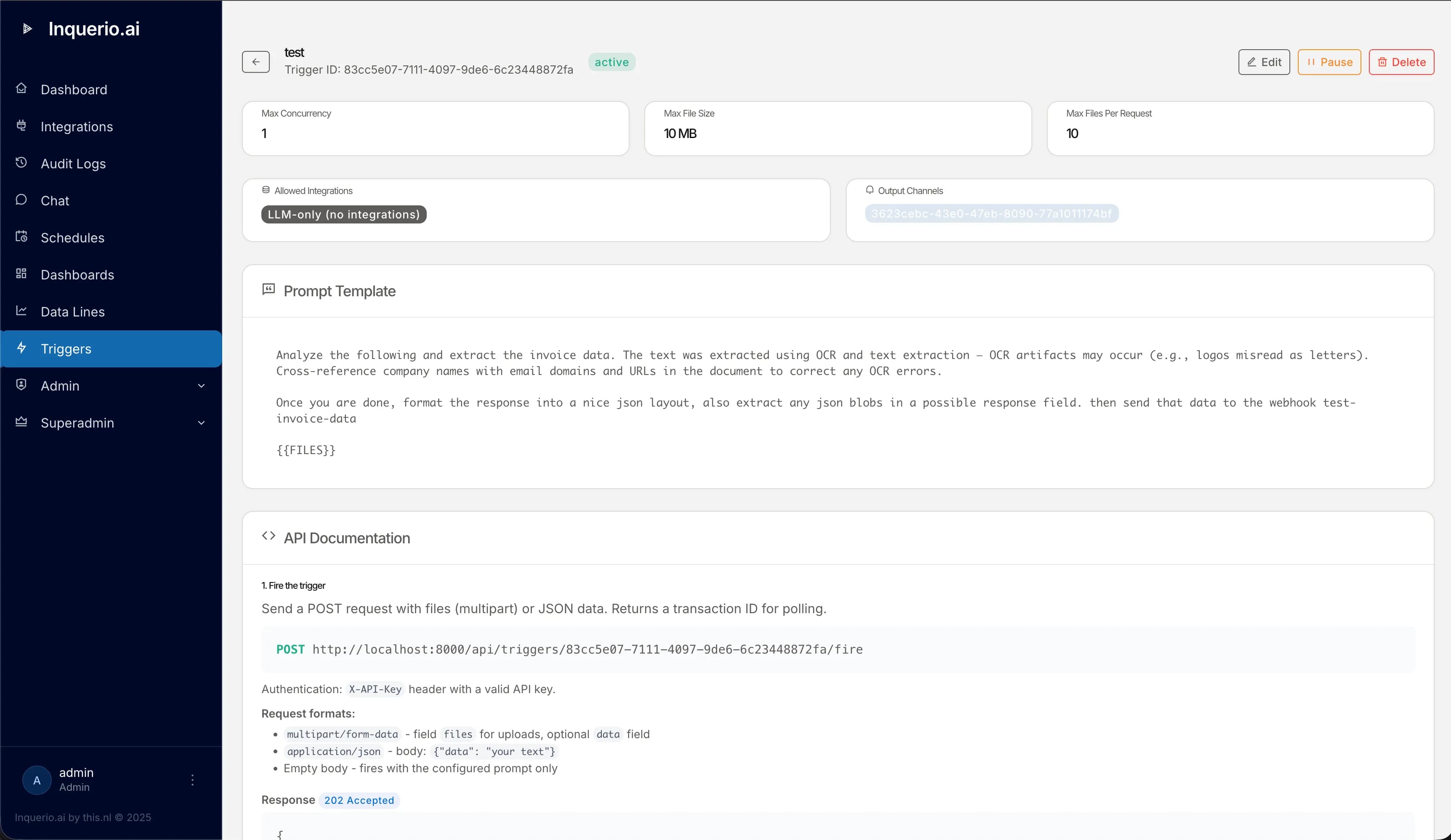Click the LLM-only (no integrations) badge
This screenshot has height=840, width=1451.
point(344,214)
